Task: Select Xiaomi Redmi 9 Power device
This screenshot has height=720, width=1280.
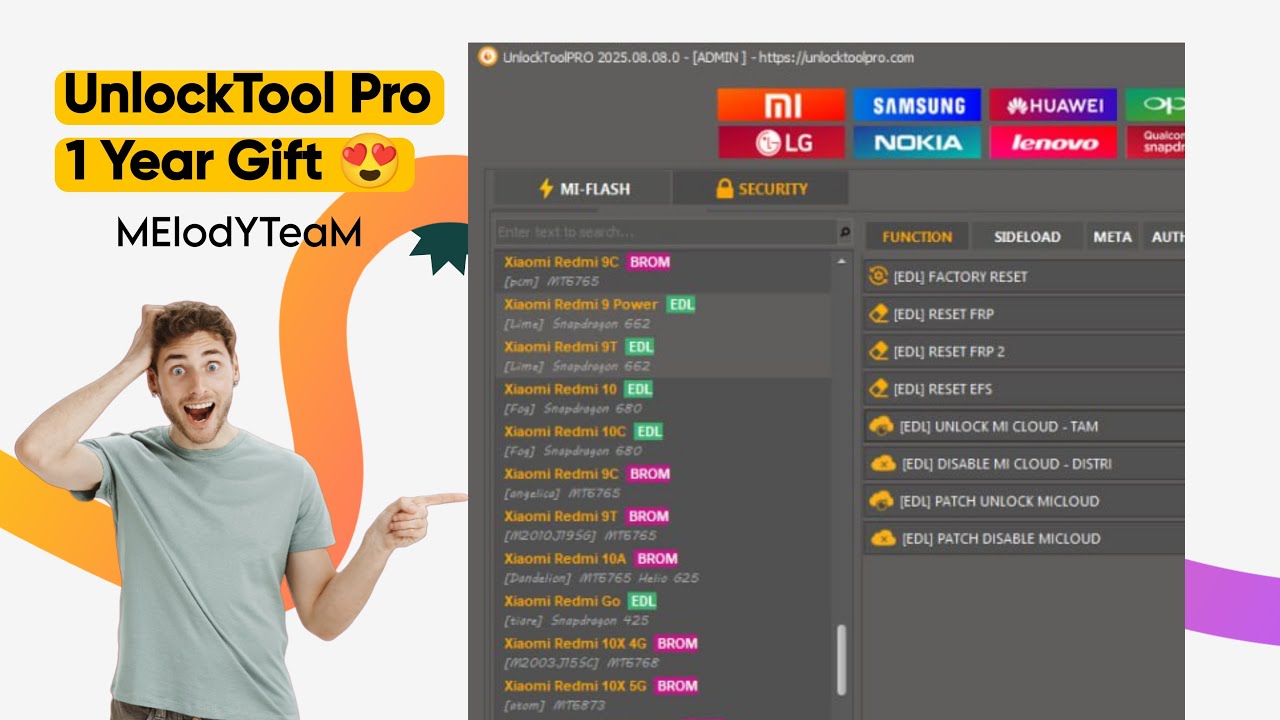Action: [x=664, y=314]
